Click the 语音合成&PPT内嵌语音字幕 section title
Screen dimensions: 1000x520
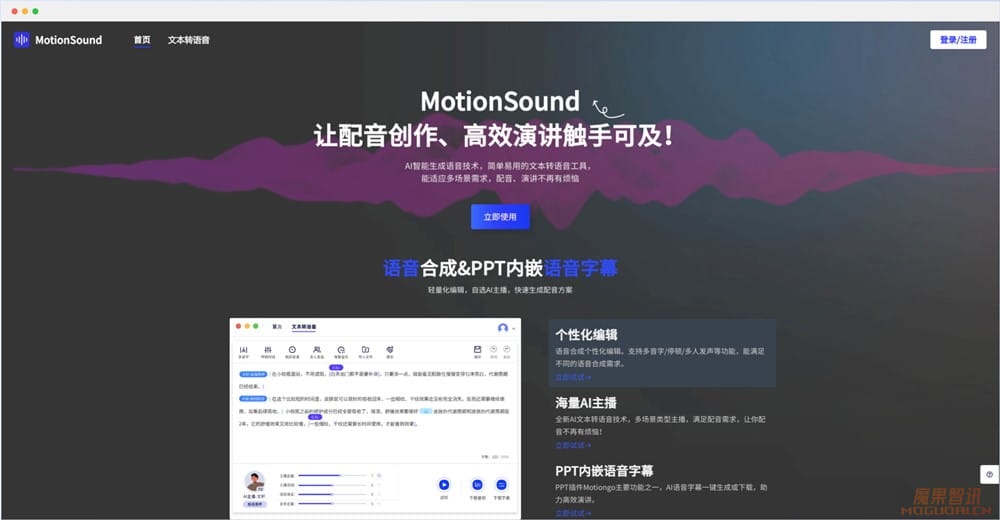click(500, 268)
